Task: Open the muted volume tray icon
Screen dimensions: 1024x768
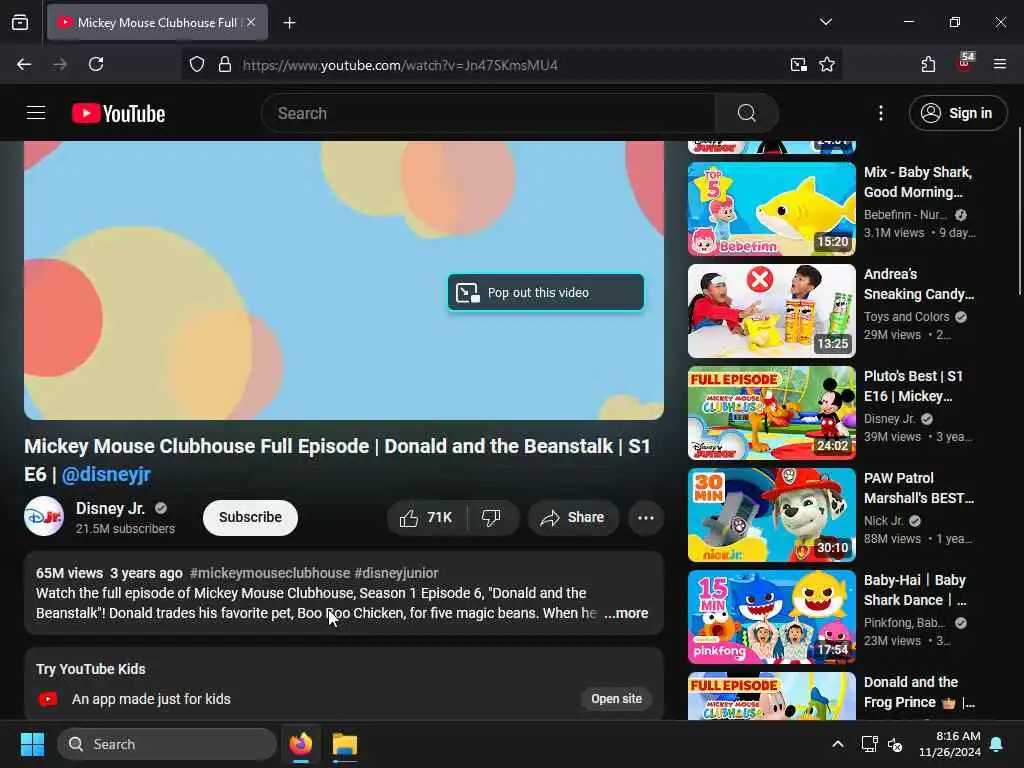Action: coord(895,744)
